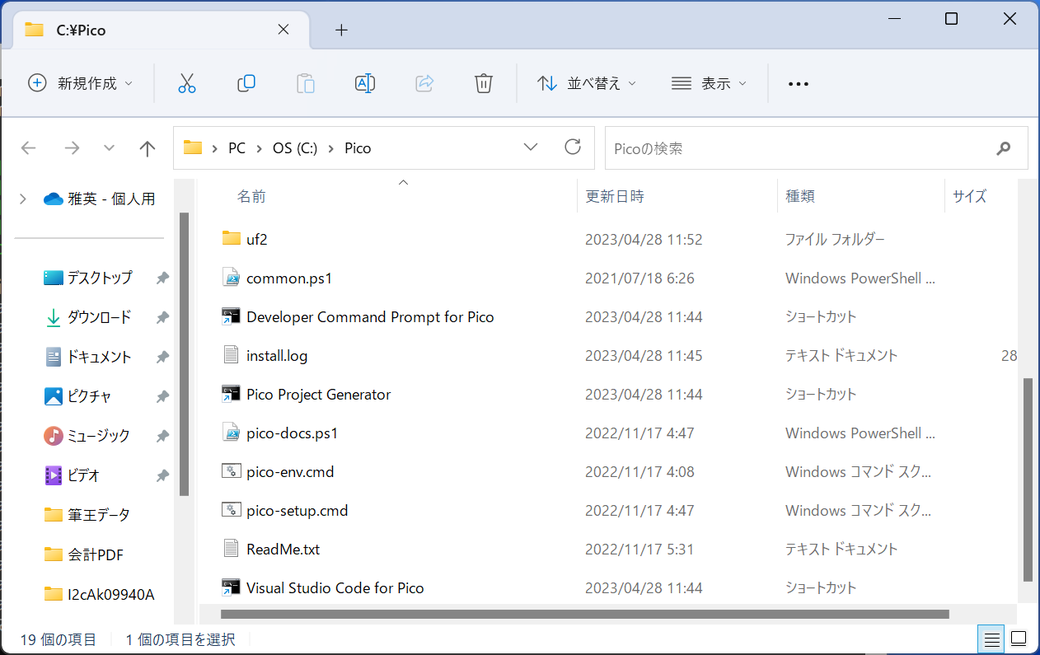Image resolution: width=1040 pixels, height=655 pixels.
Task: Select the ReadMe.txt file icon
Action: (x=231, y=548)
